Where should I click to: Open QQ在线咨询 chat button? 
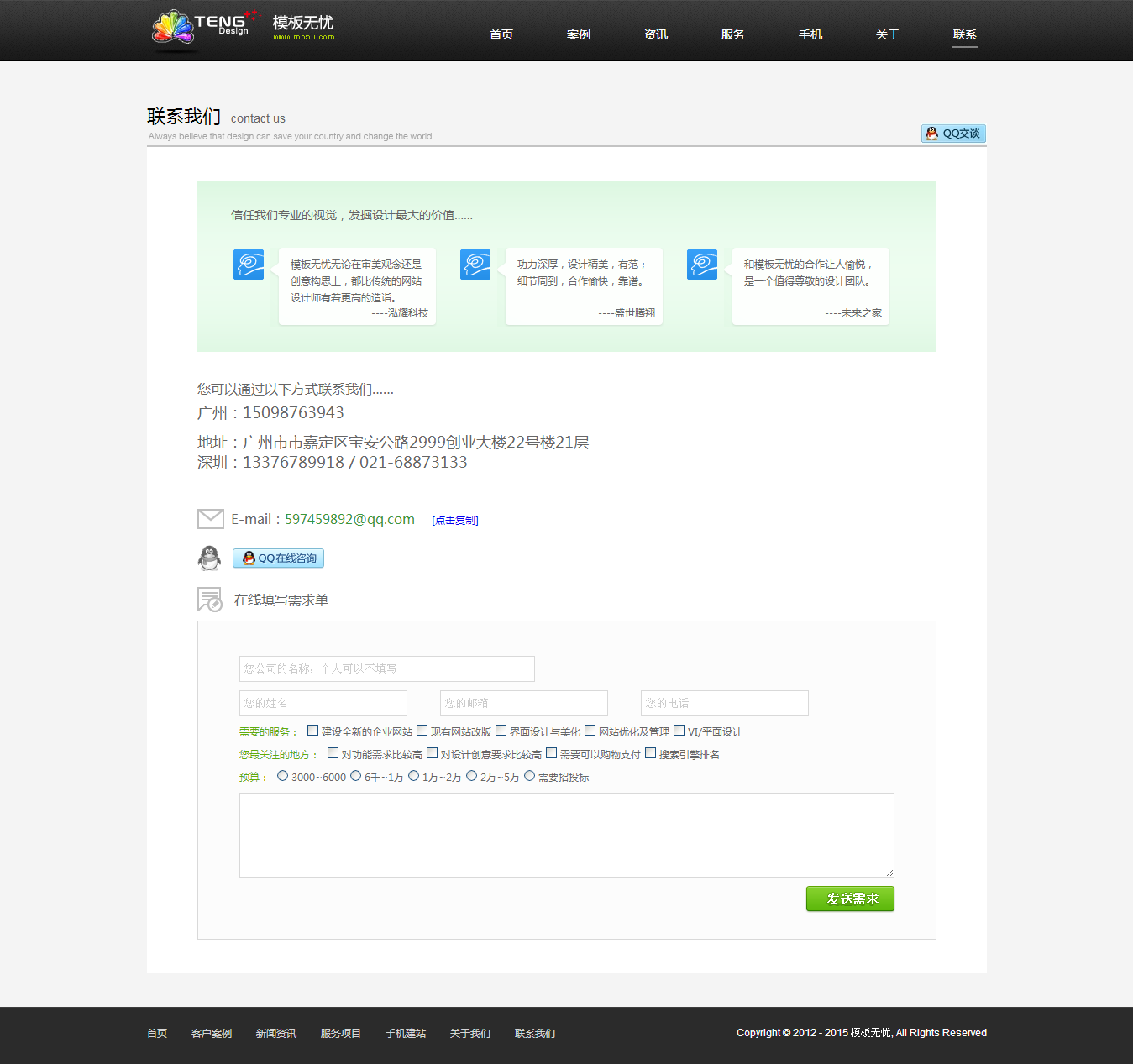[278, 558]
